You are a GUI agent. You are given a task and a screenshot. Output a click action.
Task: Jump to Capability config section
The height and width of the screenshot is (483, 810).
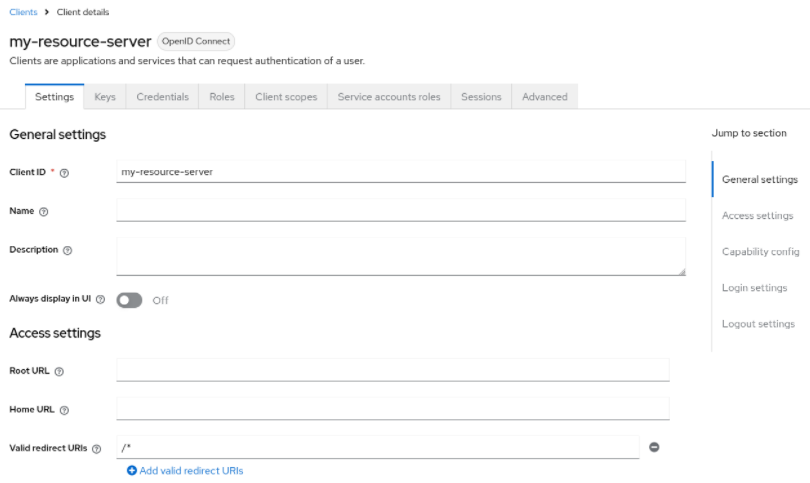pos(760,252)
